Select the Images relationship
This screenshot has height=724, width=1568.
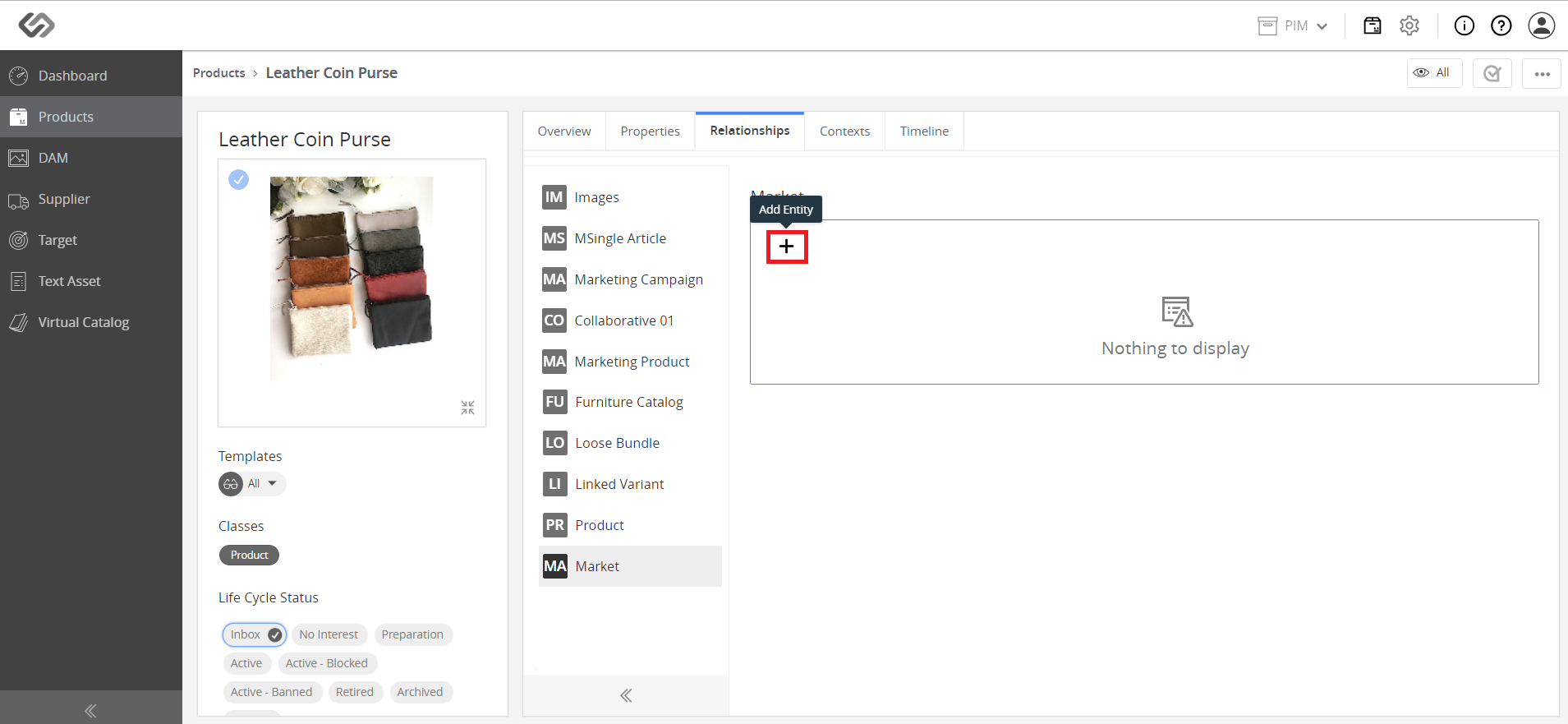(x=630, y=197)
